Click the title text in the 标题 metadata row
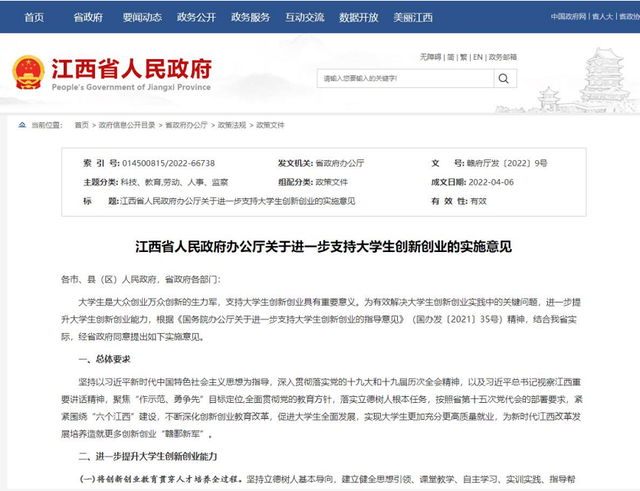This screenshot has height=491, width=640. coord(238,201)
